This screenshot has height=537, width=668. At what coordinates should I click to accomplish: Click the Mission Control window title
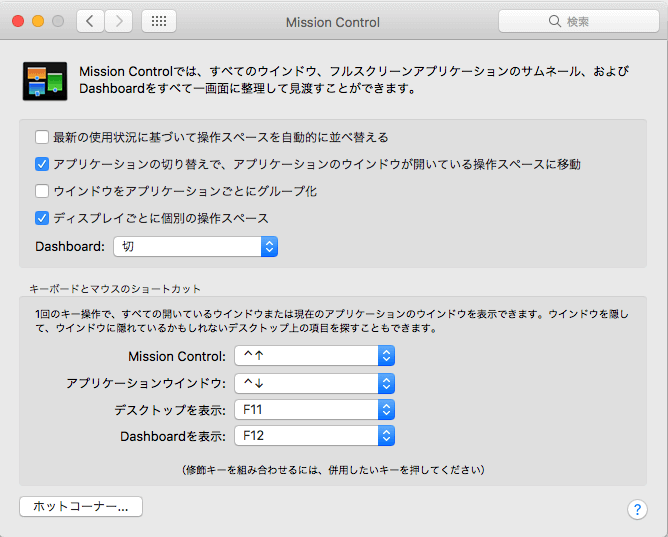pyautogui.click(x=333, y=22)
